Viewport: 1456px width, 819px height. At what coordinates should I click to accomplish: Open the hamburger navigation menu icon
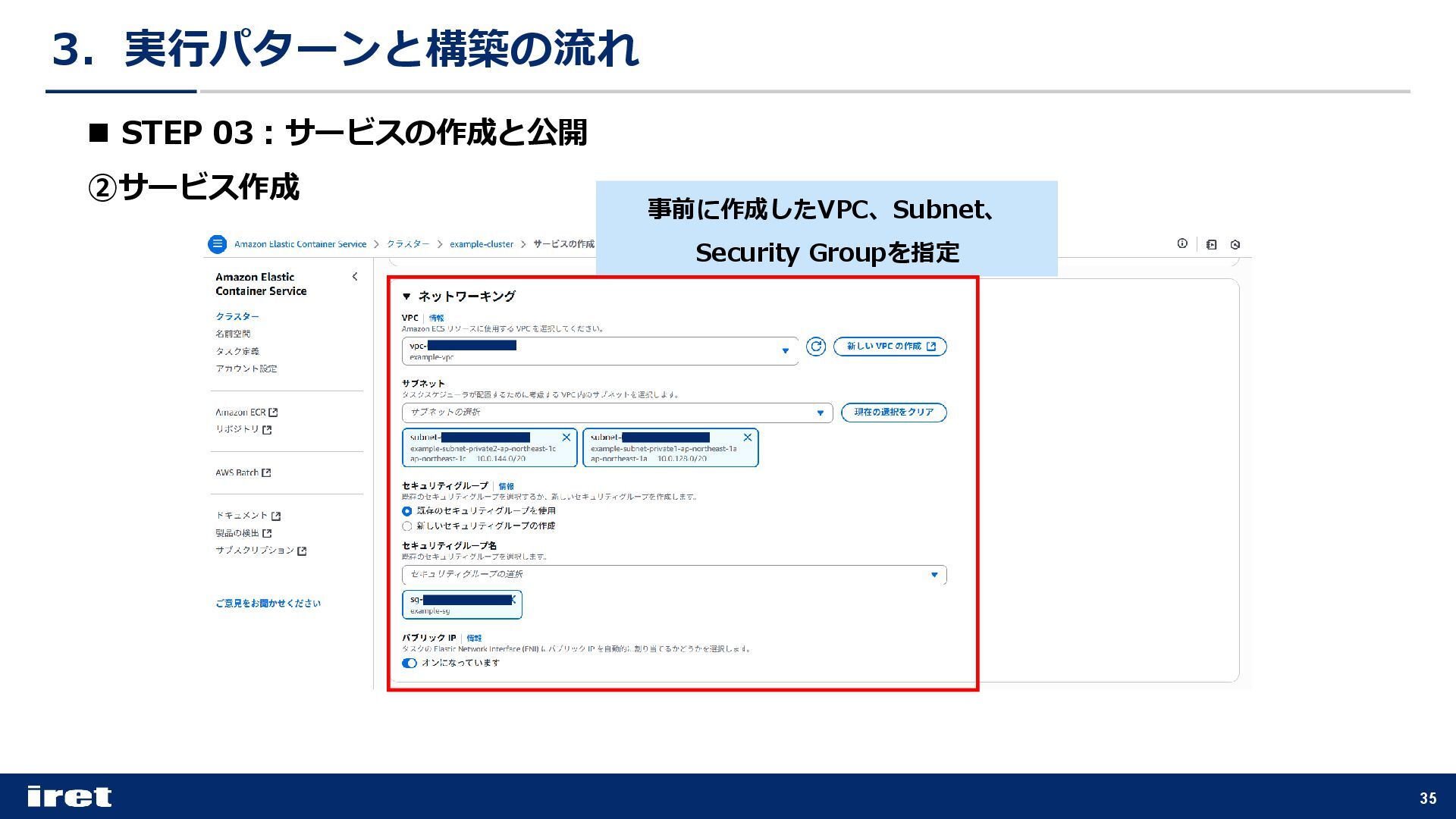(x=217, y=244)
